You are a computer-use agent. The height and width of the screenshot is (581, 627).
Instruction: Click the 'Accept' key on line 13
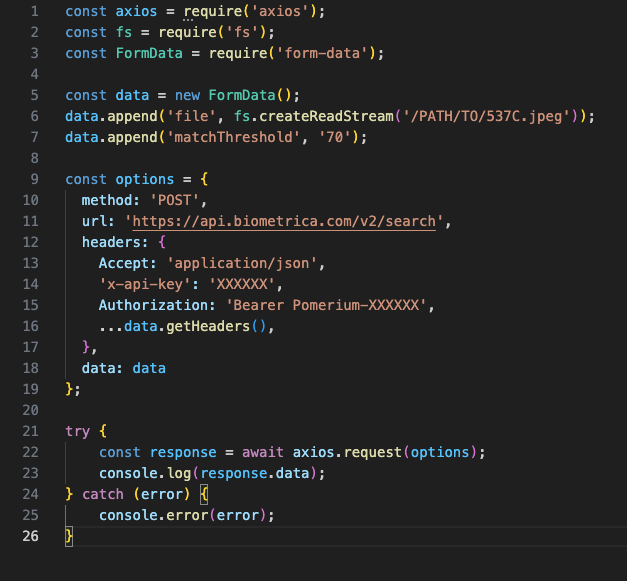[124, 263]
